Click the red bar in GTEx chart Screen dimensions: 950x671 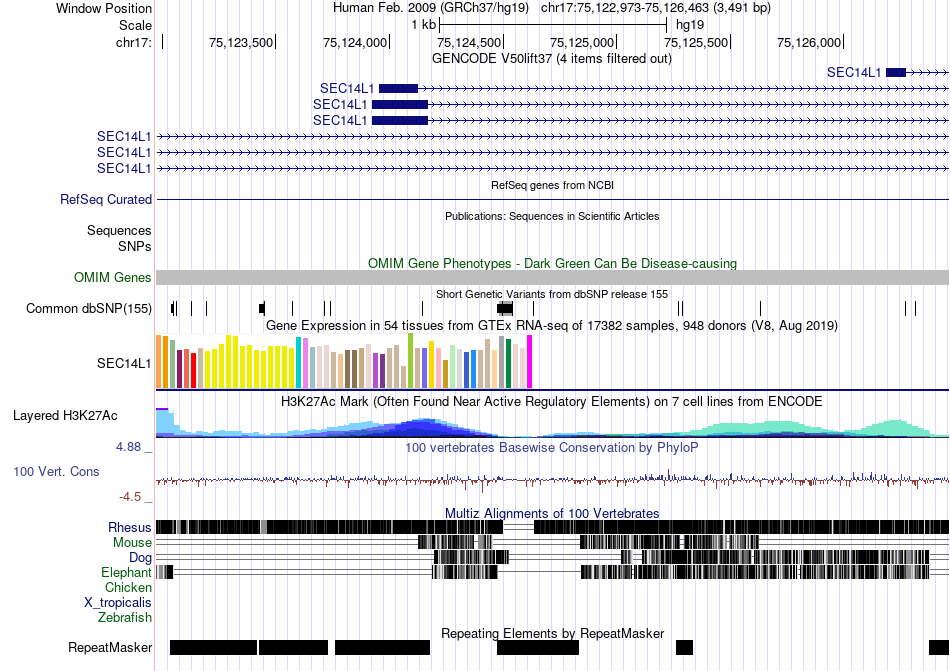pyautogui.click(x=193, y=370)
